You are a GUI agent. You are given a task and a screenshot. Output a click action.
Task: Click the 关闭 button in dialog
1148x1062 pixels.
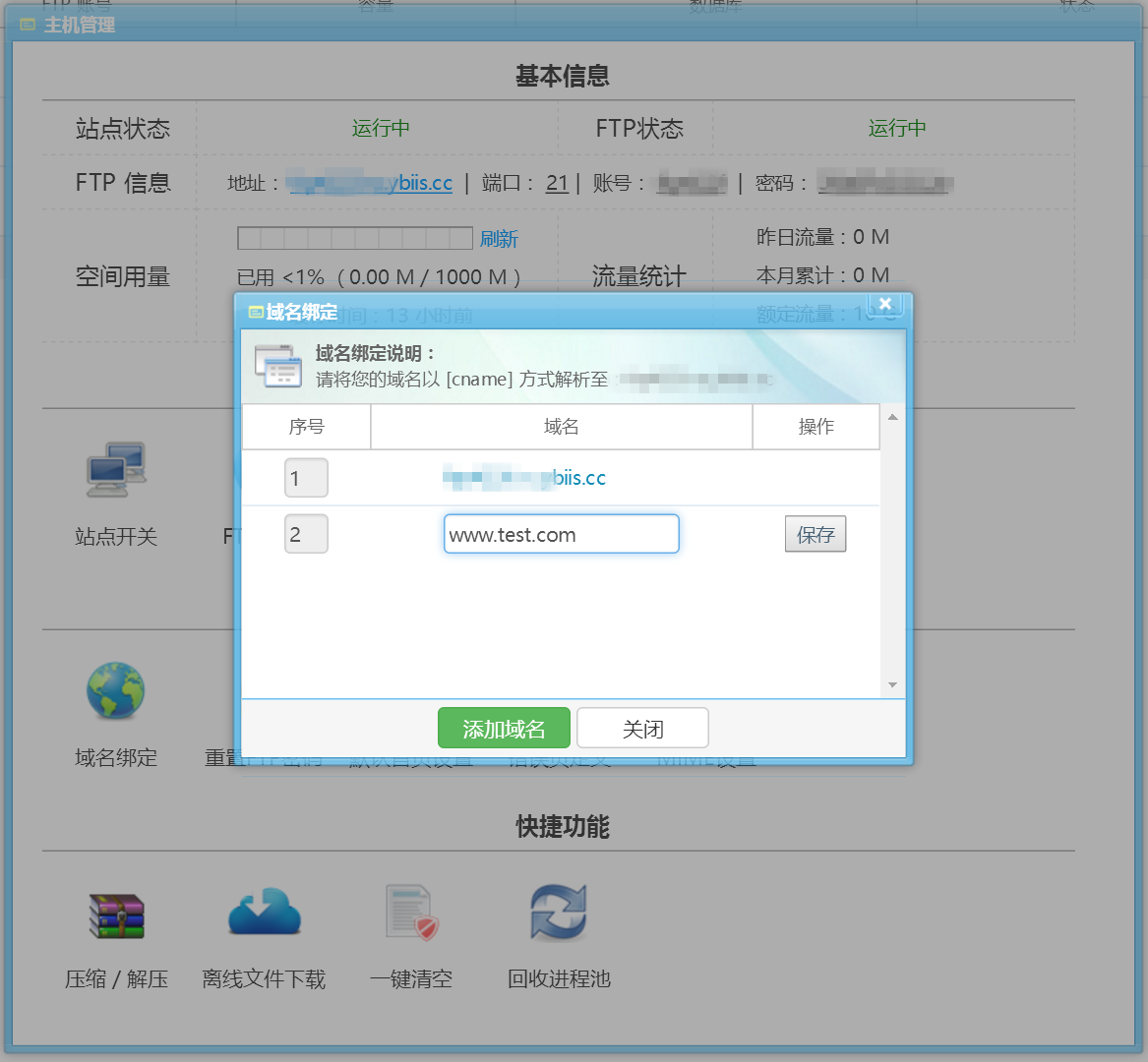(642, 729)
